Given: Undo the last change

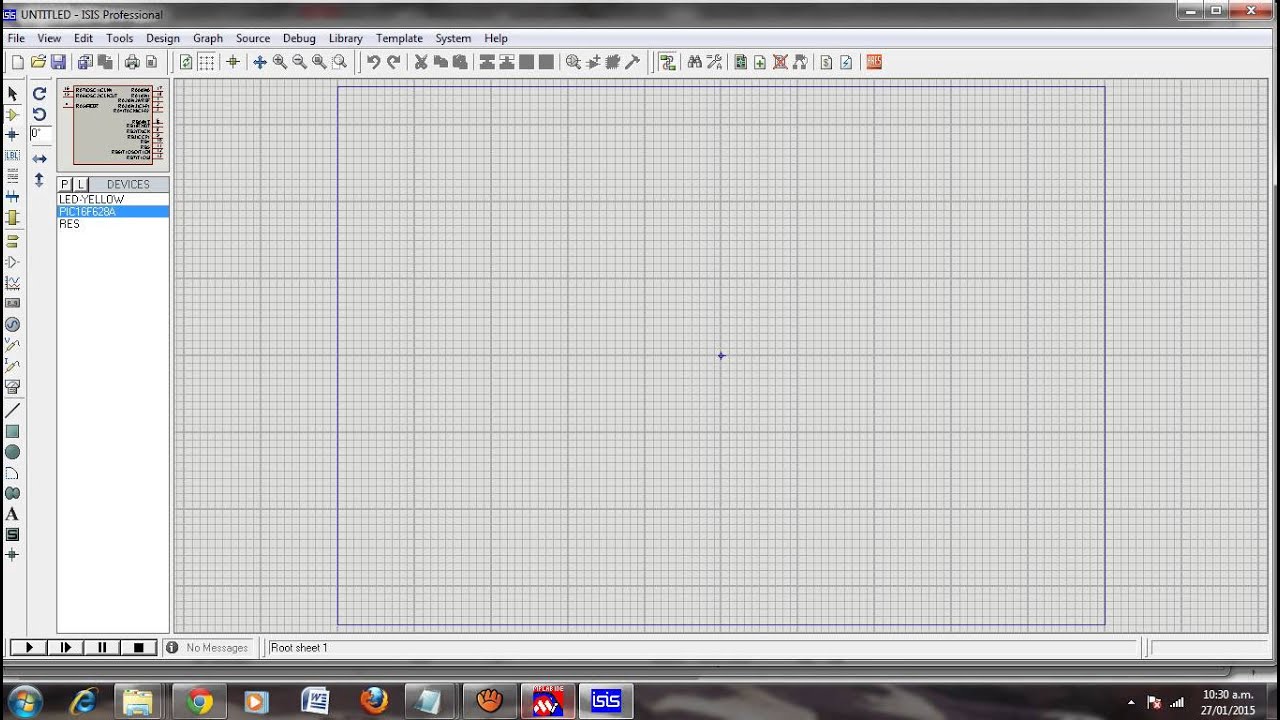Looking at the screenshot, I should point(373,62).
